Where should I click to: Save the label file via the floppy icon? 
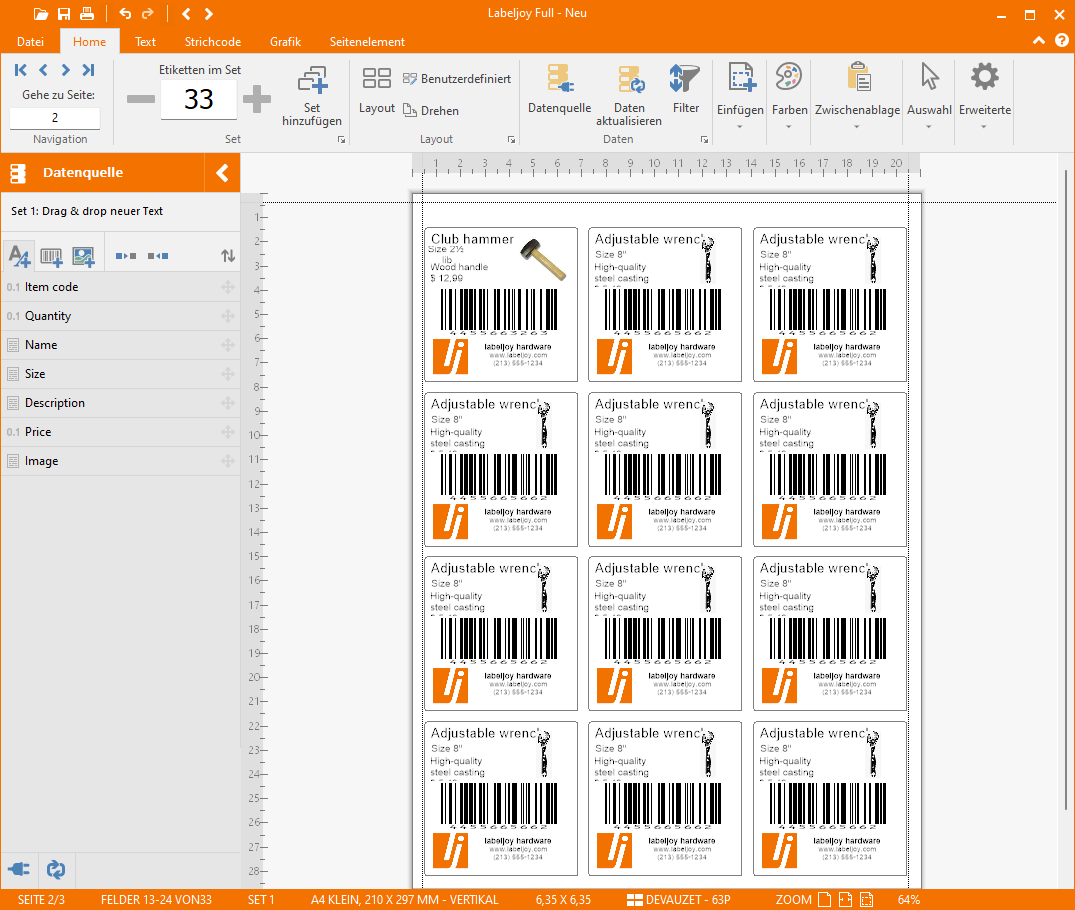[64, 14]
